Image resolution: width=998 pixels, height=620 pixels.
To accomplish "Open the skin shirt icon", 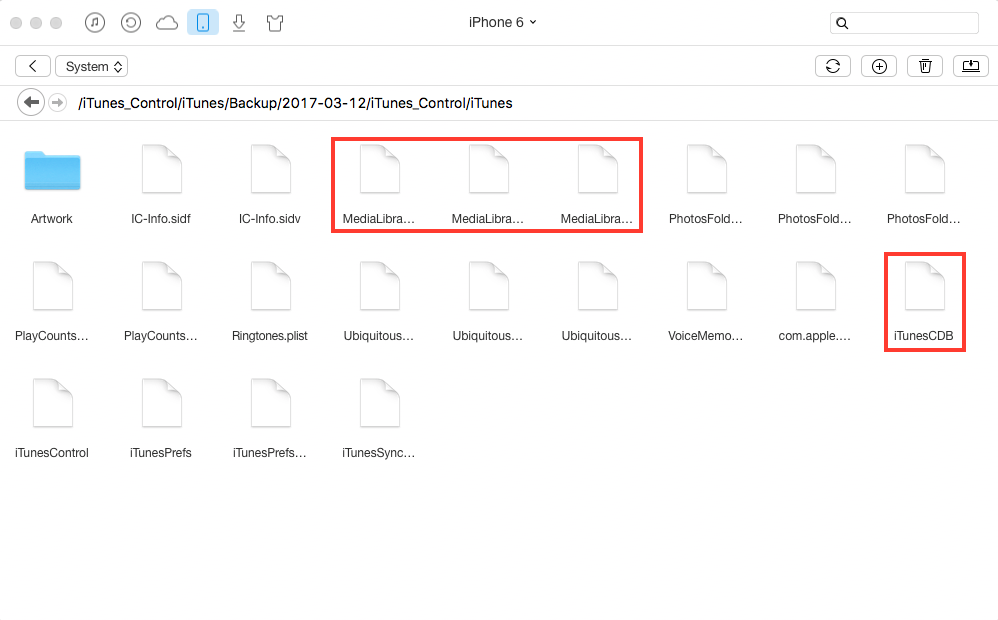I will (x=275, y=24).
